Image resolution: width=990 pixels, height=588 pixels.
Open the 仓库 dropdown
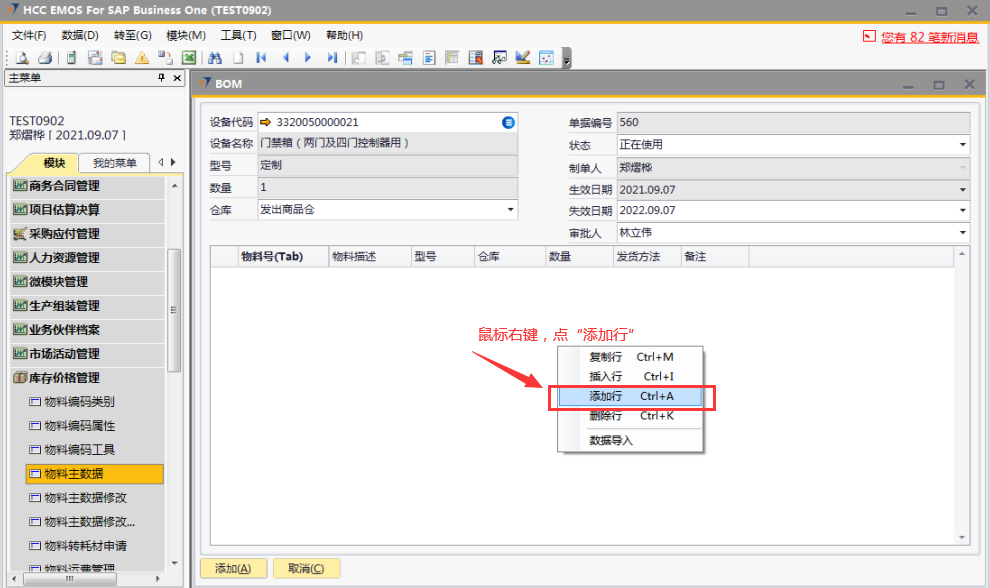[510, 210]
